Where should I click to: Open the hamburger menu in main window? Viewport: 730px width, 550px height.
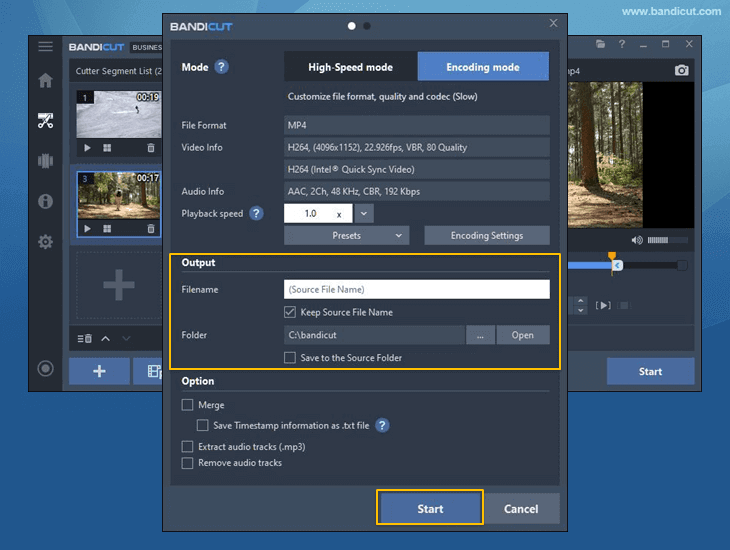(x=45, y=46)
